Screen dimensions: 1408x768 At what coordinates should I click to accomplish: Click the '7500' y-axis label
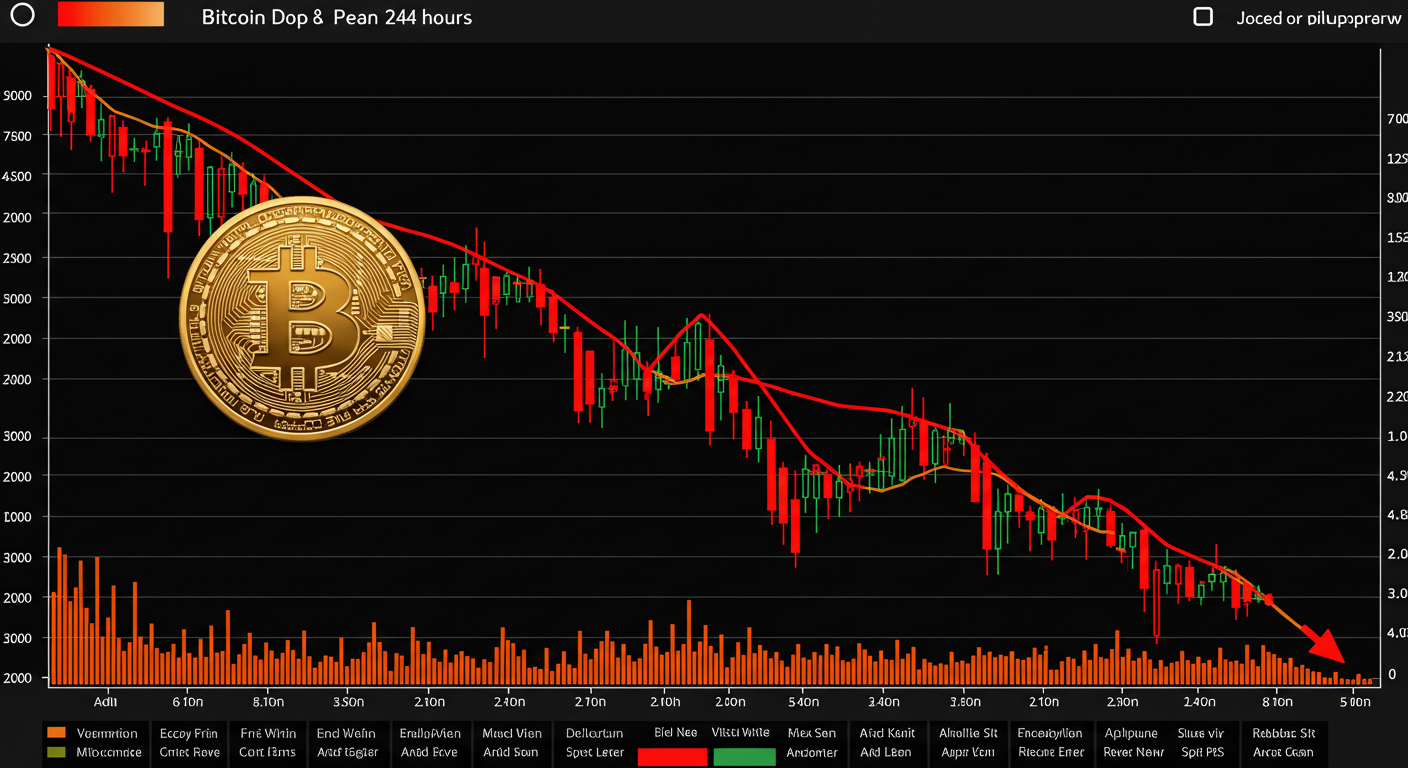[x=17, y=136]
